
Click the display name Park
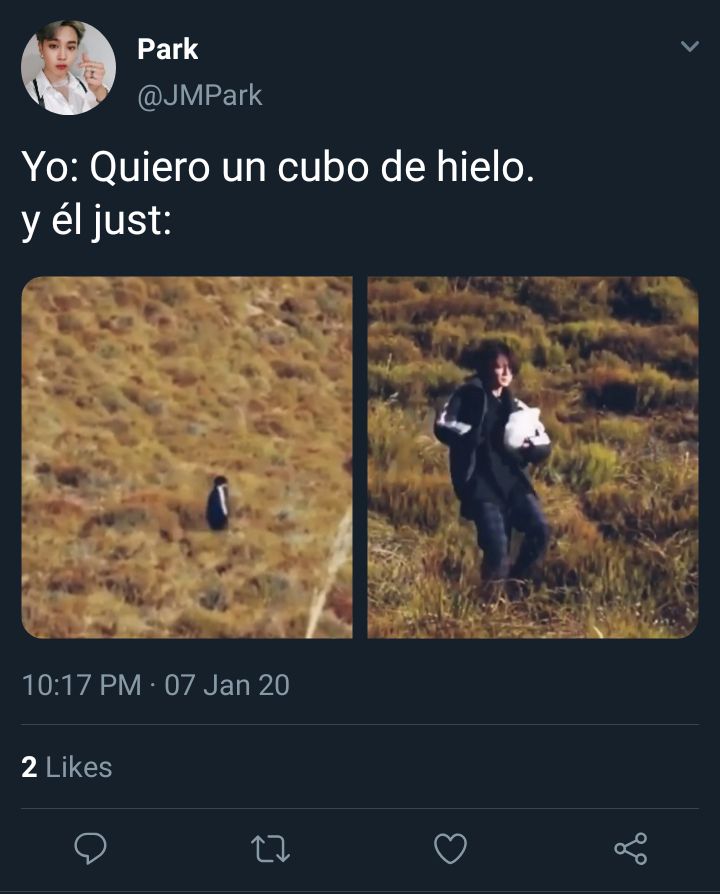click(168, 49)
